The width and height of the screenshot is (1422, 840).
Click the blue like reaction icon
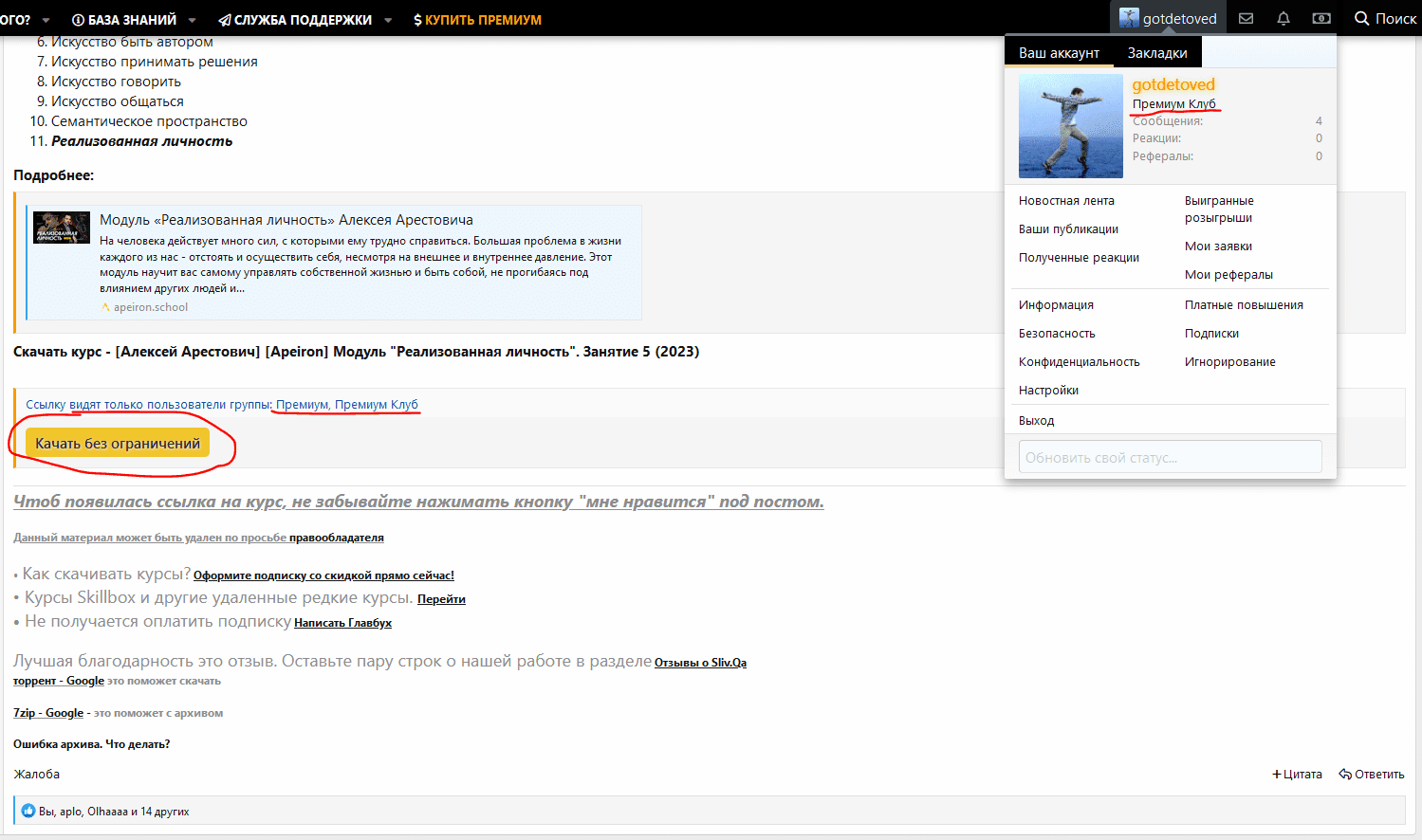pos(28,811)
